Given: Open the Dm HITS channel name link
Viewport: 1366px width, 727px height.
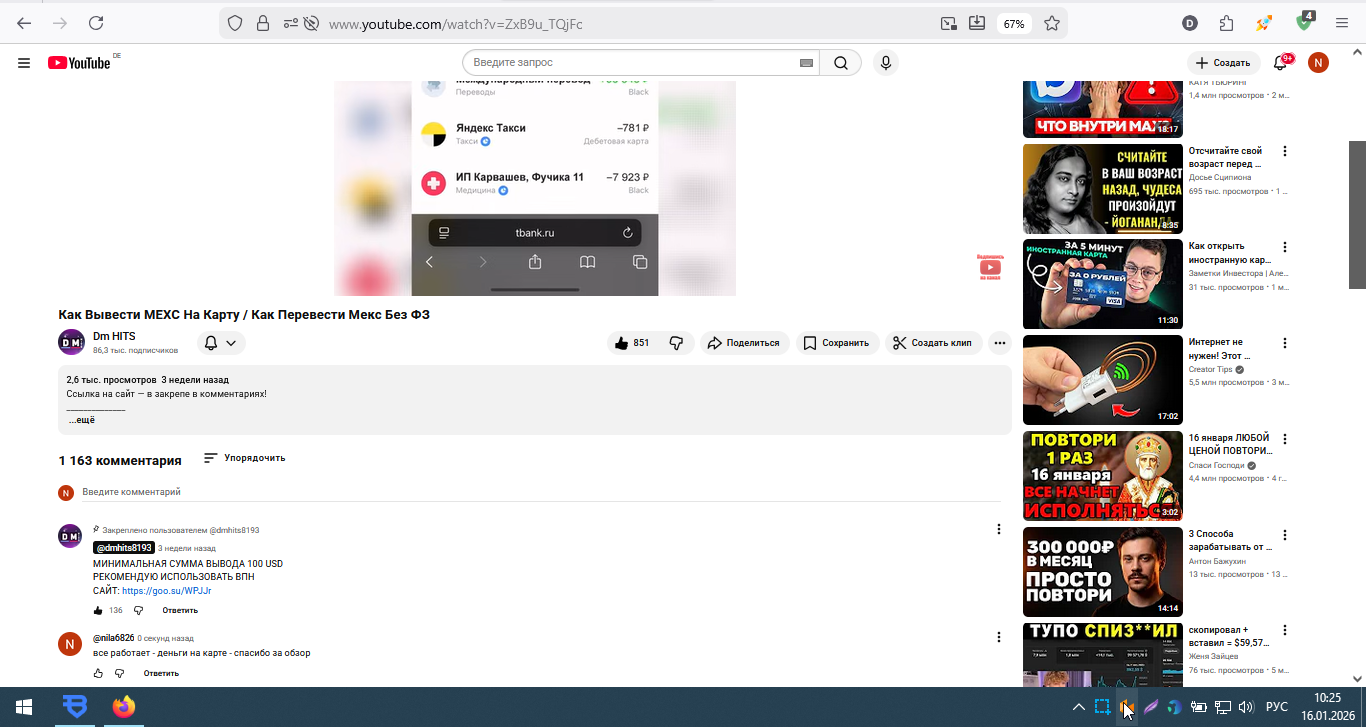Looking at the screenshot, I should point(114,336).
